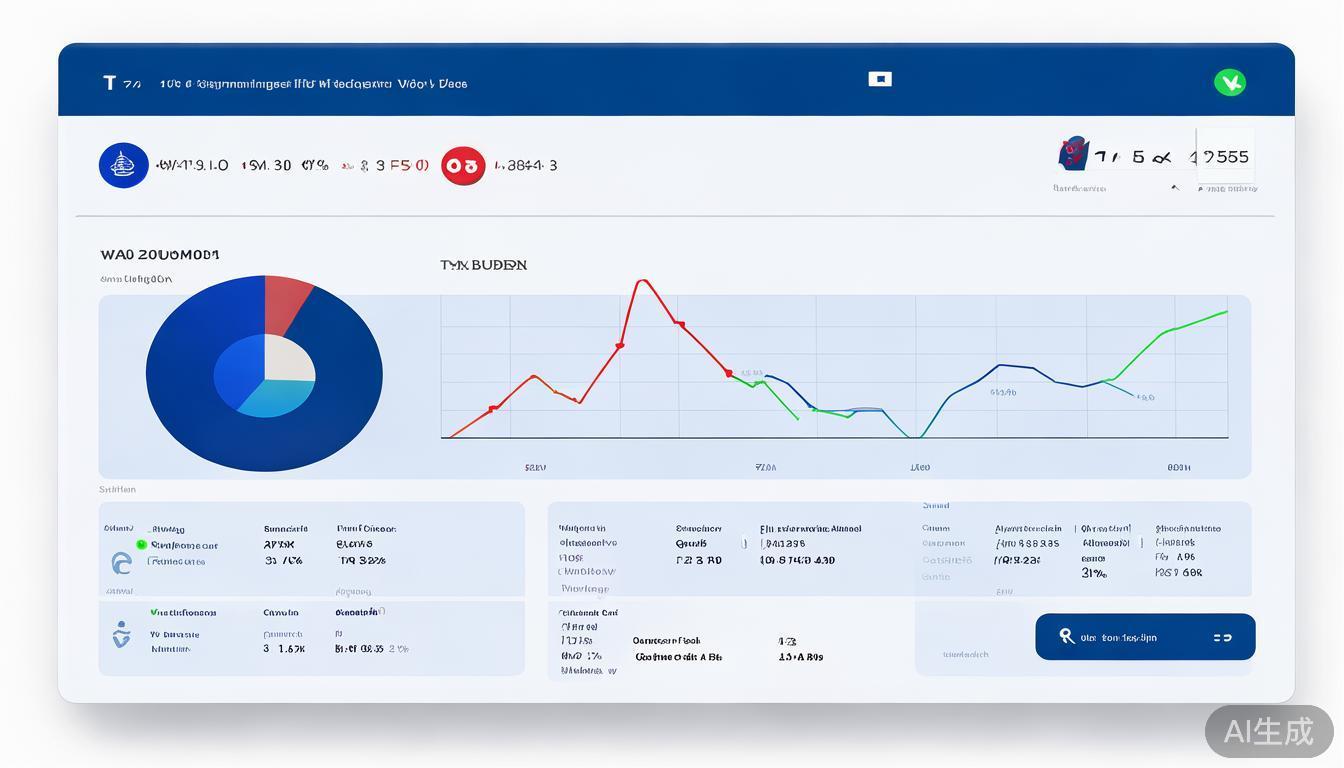Image resolution: width=1344 pixels, height=768 pixels.
Task: Click the person figure icon in second row
Action: pyautogui.click(x=121, y=635)
